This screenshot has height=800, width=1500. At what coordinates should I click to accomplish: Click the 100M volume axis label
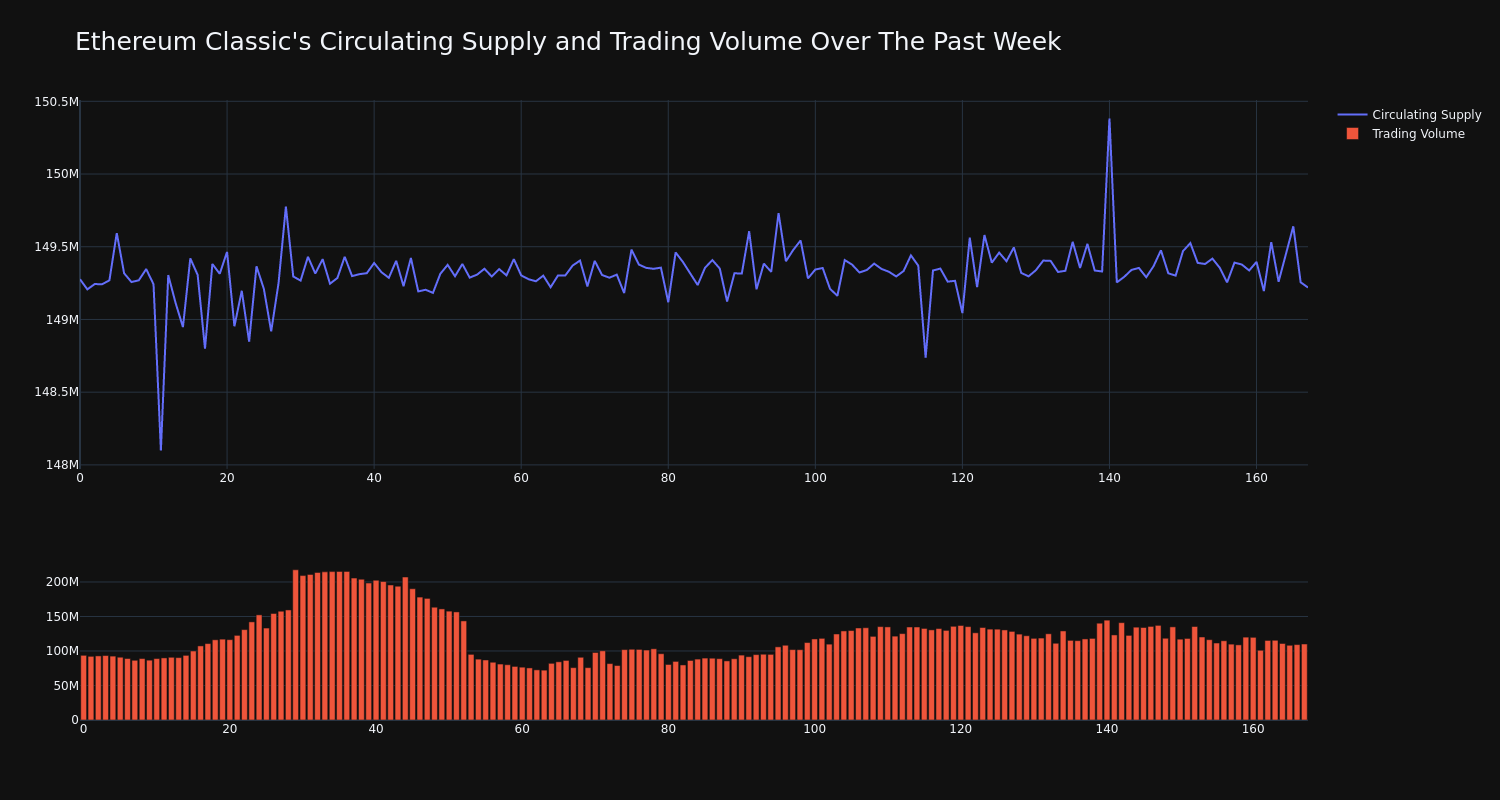(62, 651)
